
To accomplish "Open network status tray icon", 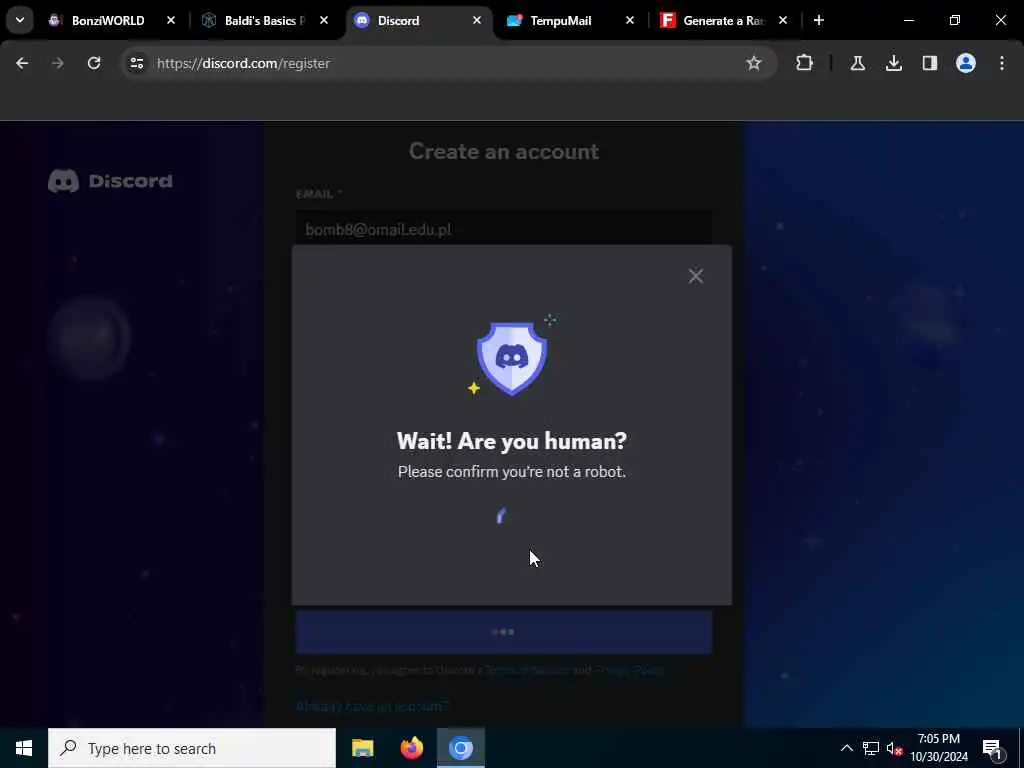I will tap(871, 748).
